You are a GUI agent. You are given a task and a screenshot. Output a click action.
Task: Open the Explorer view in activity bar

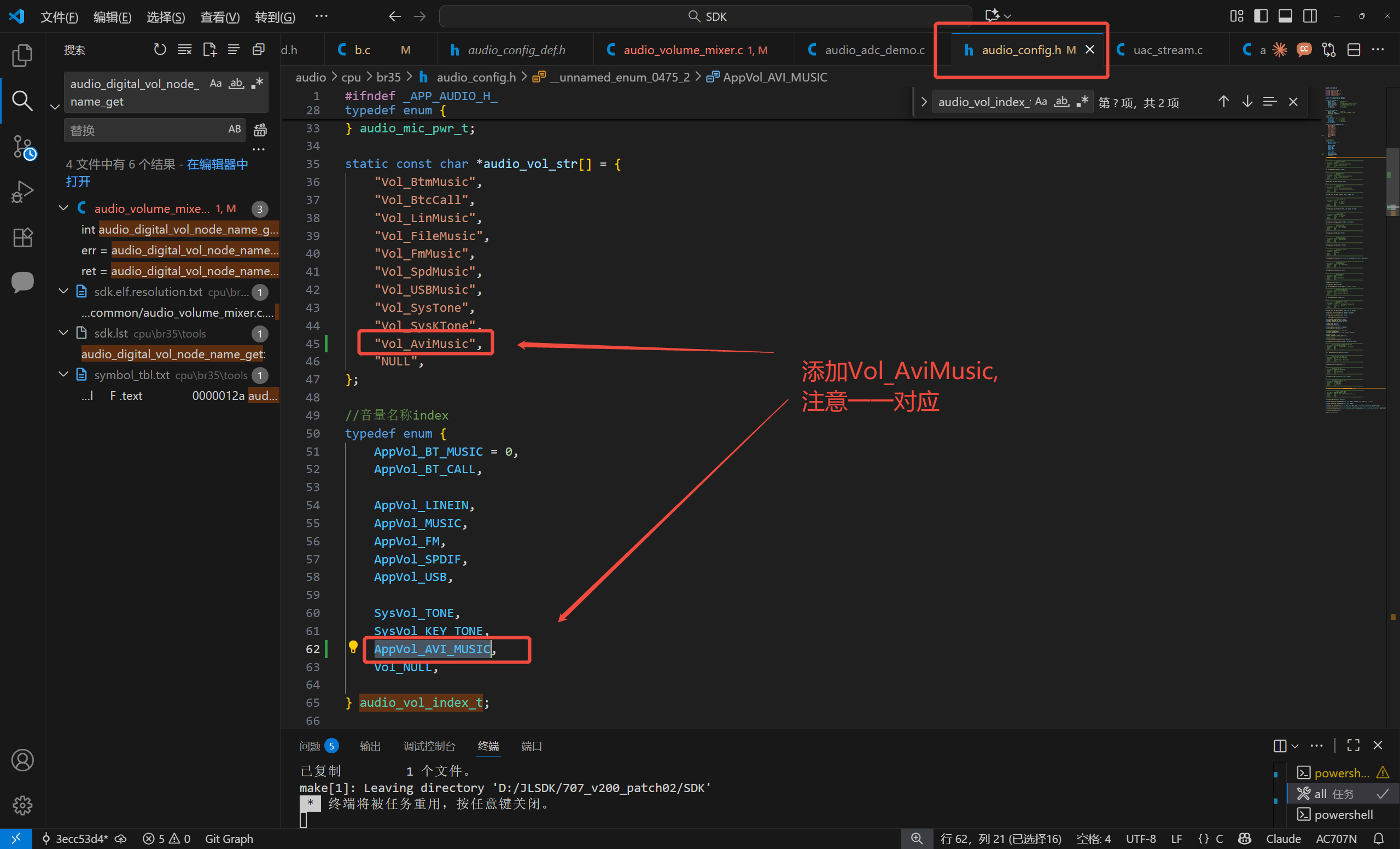22,55
